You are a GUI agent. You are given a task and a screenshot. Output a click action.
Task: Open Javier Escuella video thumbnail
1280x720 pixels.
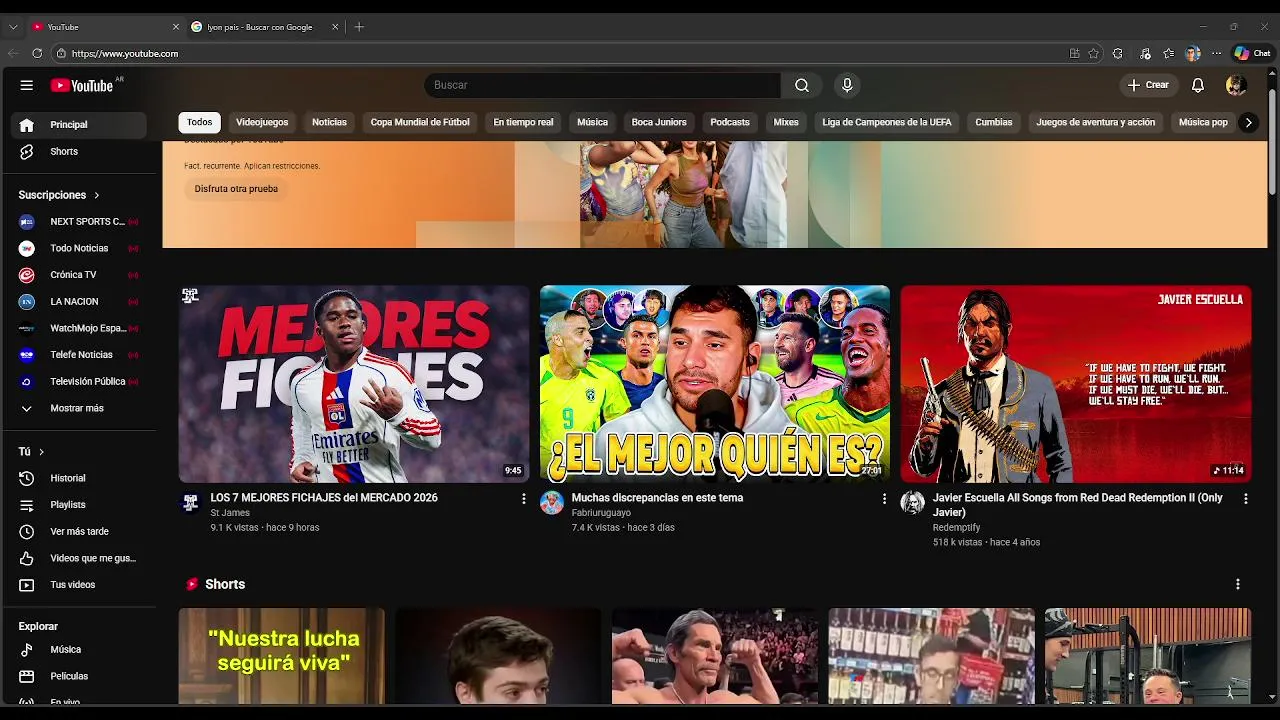[1076, 384]
